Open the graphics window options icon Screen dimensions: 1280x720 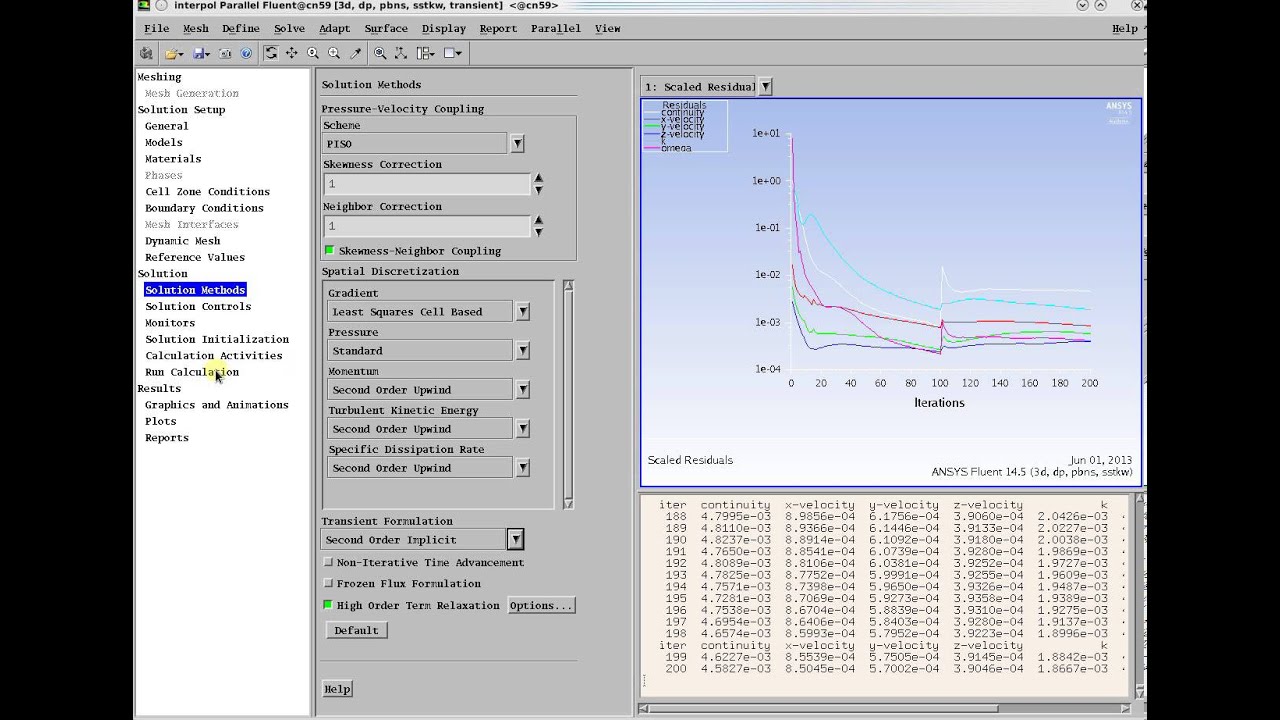(452, 53)
